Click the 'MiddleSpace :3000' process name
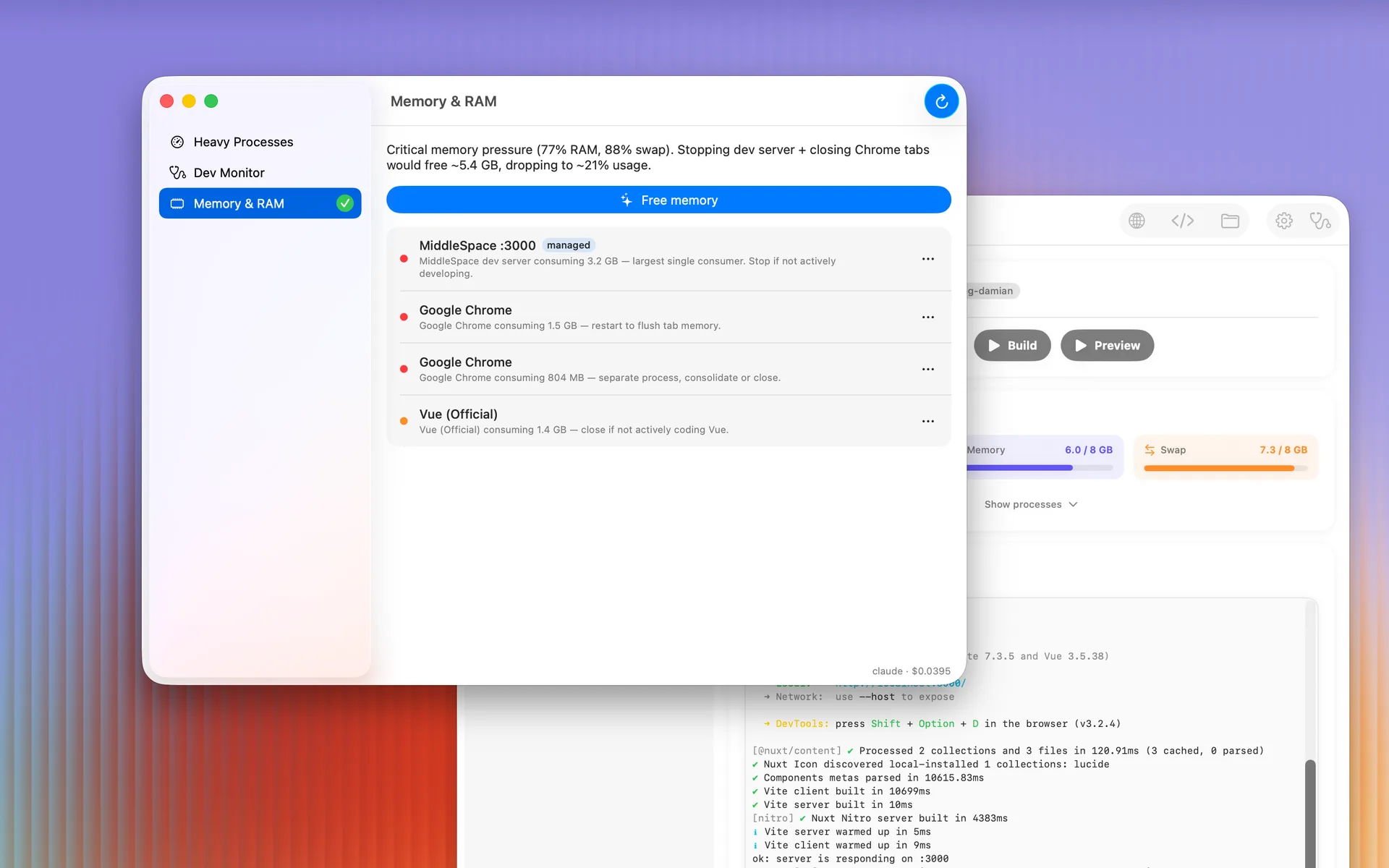 pos(477,245)
